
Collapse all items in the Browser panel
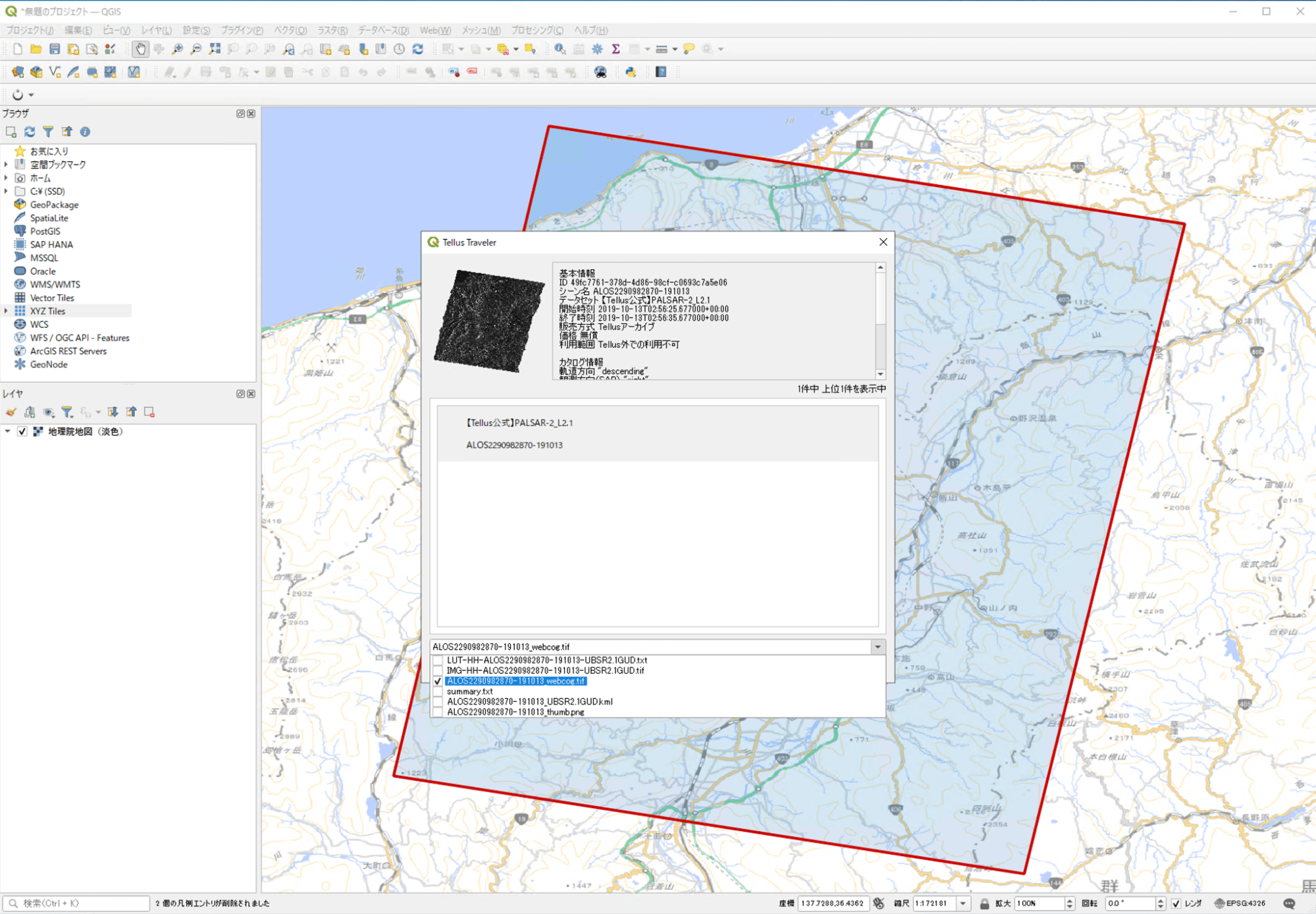(x=66, y=132)
